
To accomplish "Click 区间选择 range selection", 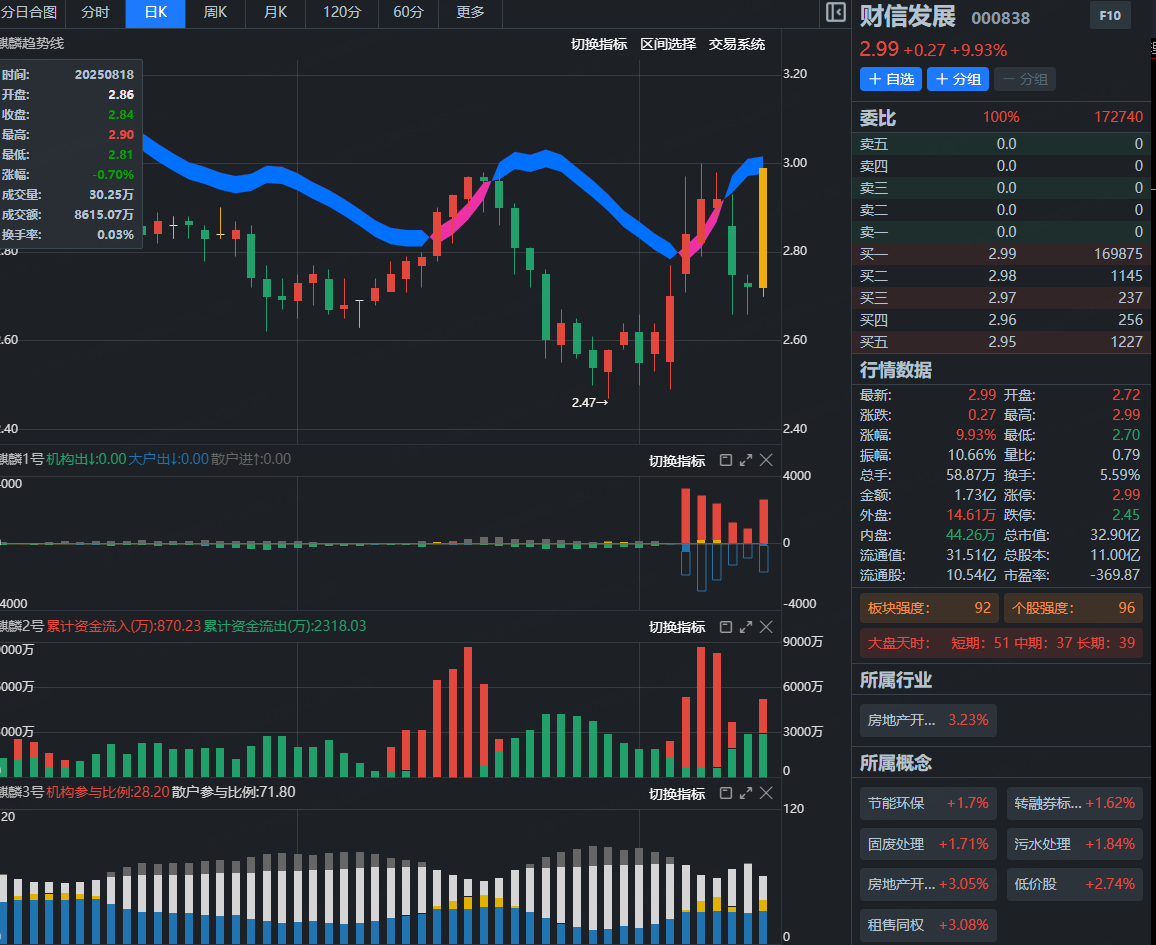I will pos(667,44).
